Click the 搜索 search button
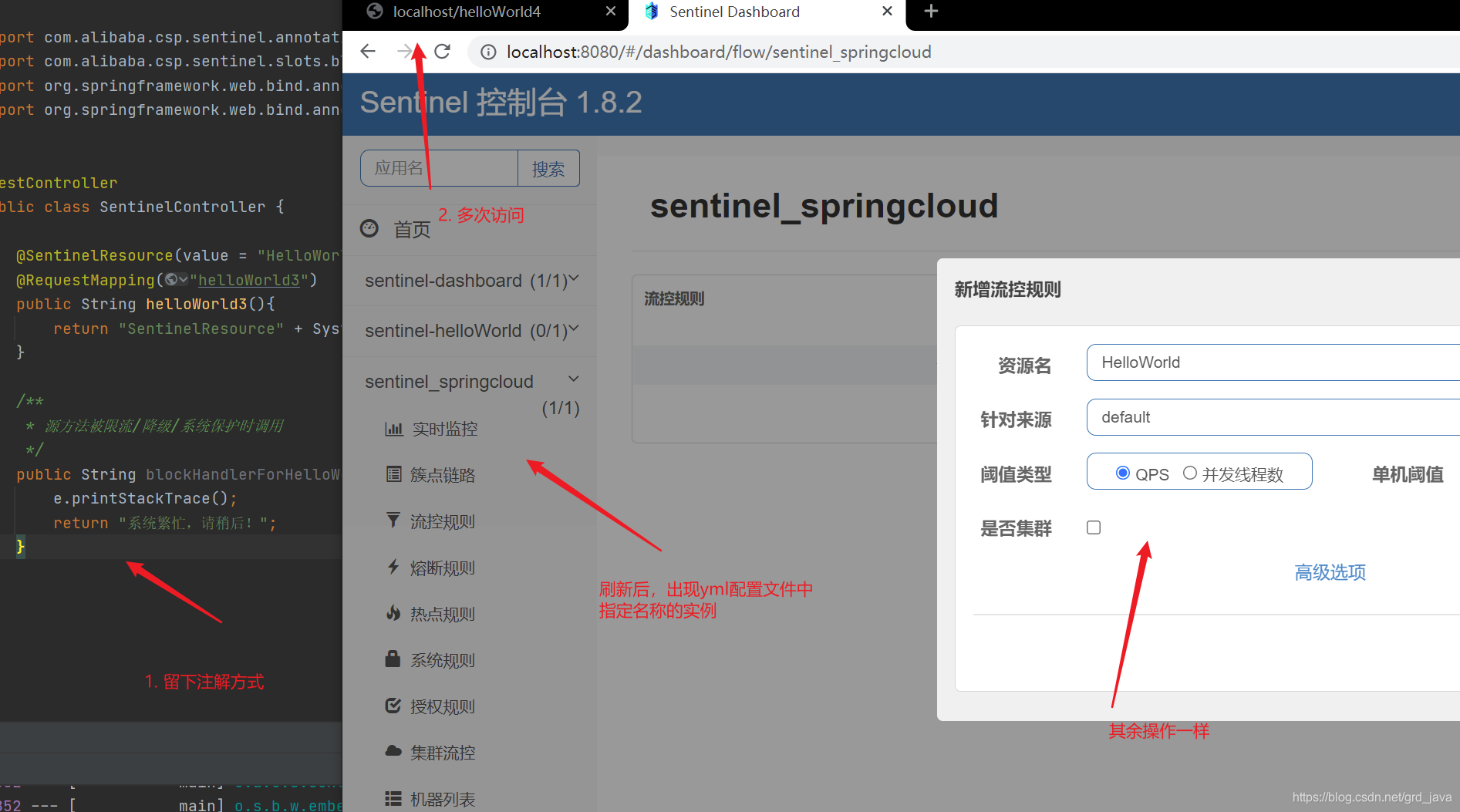The width and height of the screenshot is (1460, 812). click(x=548, y=168)
